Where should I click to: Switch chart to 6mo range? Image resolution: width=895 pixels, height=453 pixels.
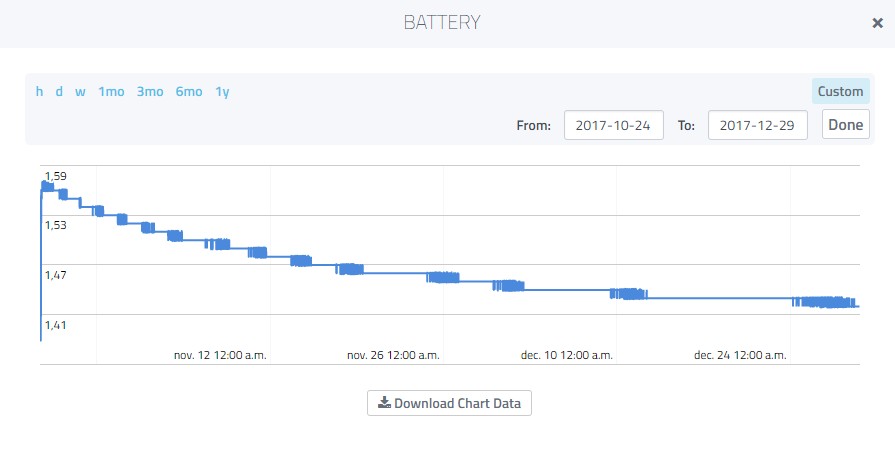pyautogui.click(x=189, y=91)
